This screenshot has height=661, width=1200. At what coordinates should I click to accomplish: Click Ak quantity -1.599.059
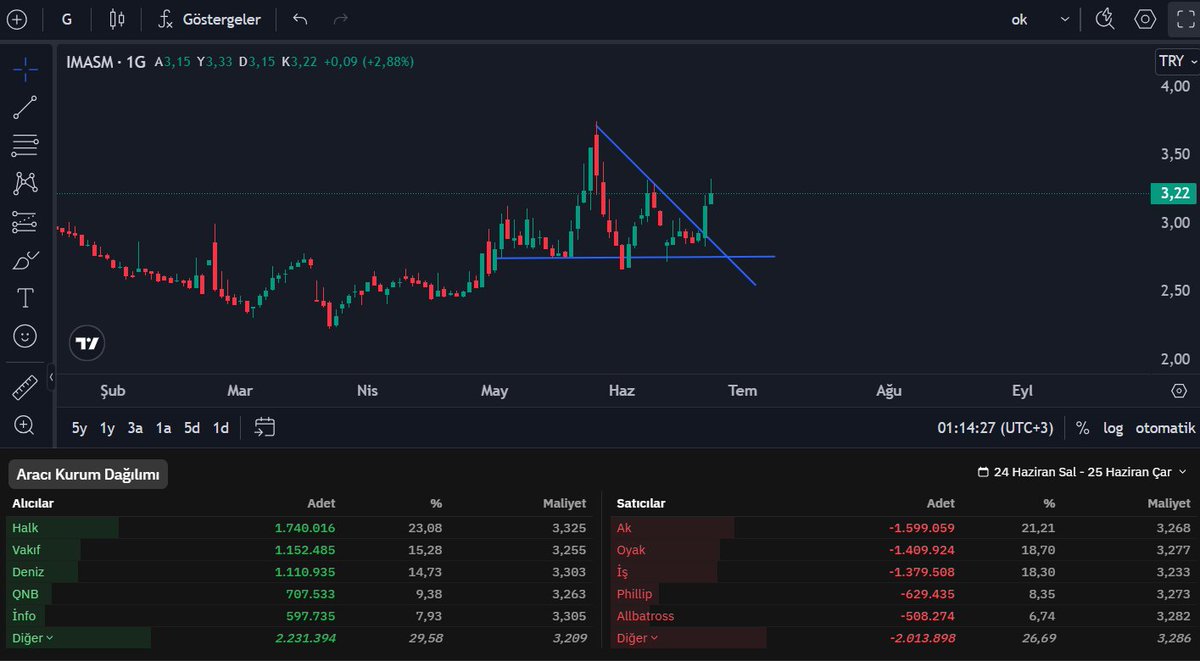tap(921, 528)
